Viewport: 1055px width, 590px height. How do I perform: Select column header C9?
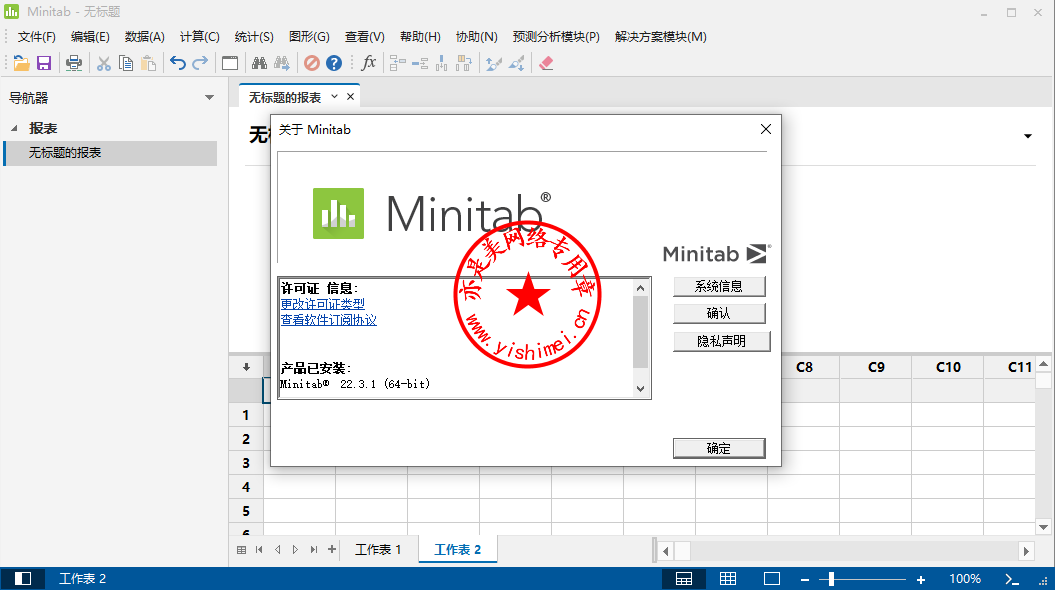click(x=876, y=367)
